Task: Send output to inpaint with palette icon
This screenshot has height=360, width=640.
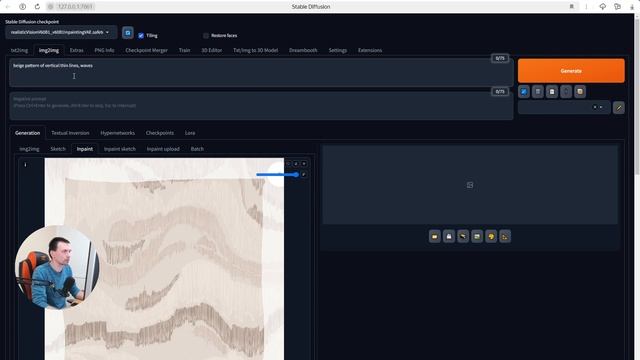Action: coord(491,236)
